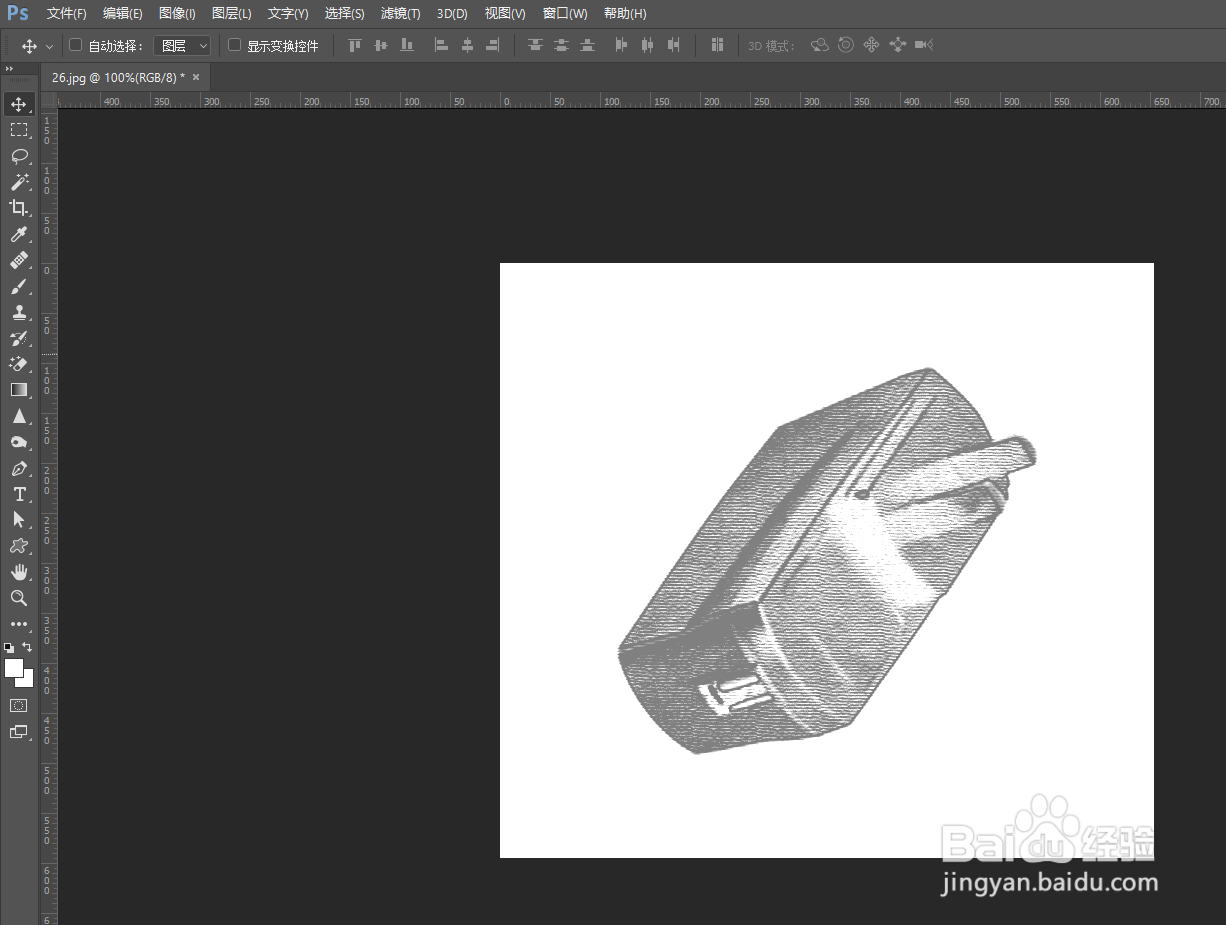Open the 图层 auto-select dropdown
The width and height of the screenshot is (1226, 925).
click(x=182, y=46)
